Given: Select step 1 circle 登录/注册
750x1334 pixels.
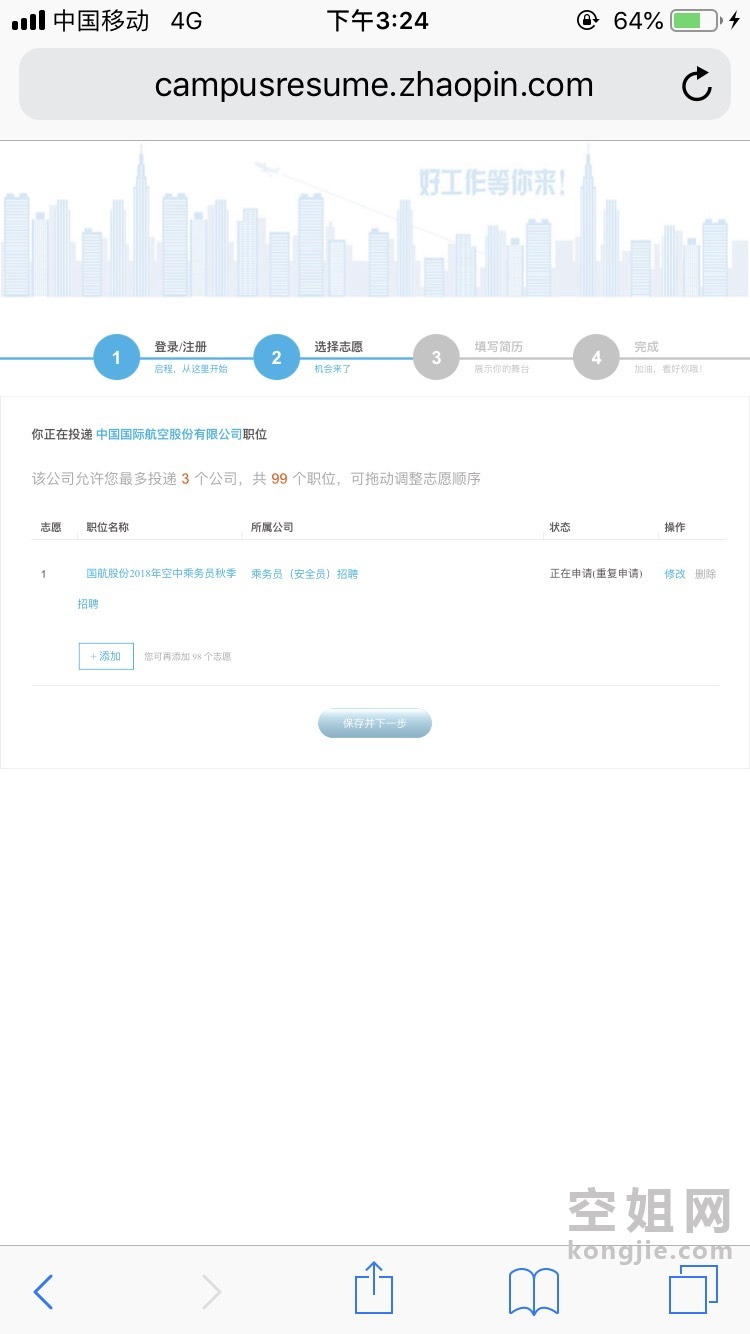Looking at the screenshot, I should pos(116,357).
